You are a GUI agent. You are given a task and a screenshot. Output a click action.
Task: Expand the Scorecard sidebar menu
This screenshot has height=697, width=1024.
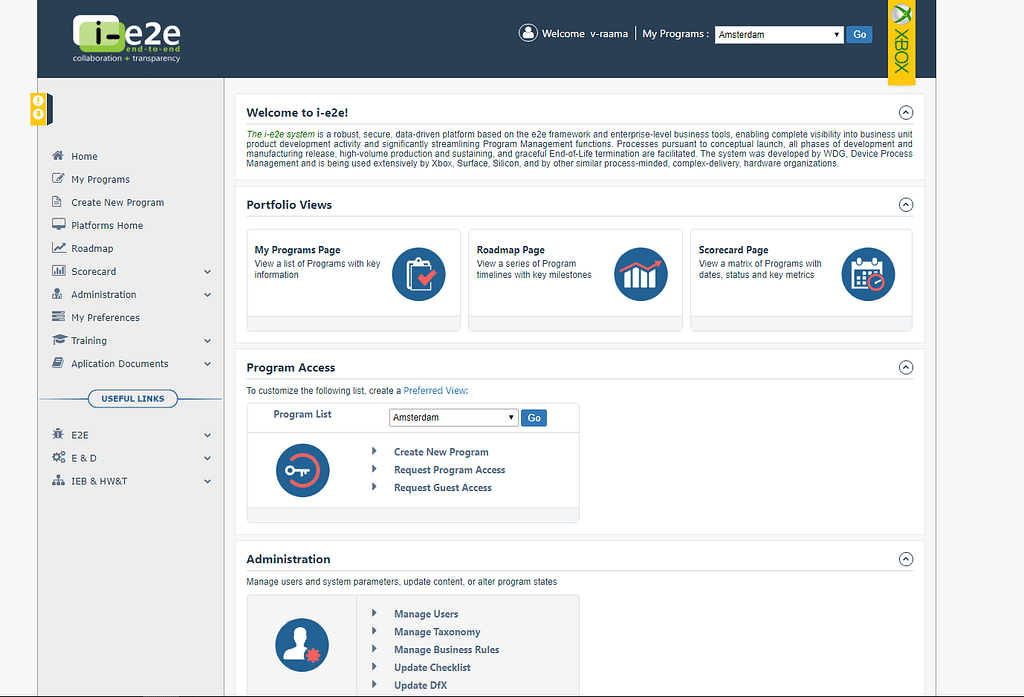pyautogui.click(x=207, y=272)
